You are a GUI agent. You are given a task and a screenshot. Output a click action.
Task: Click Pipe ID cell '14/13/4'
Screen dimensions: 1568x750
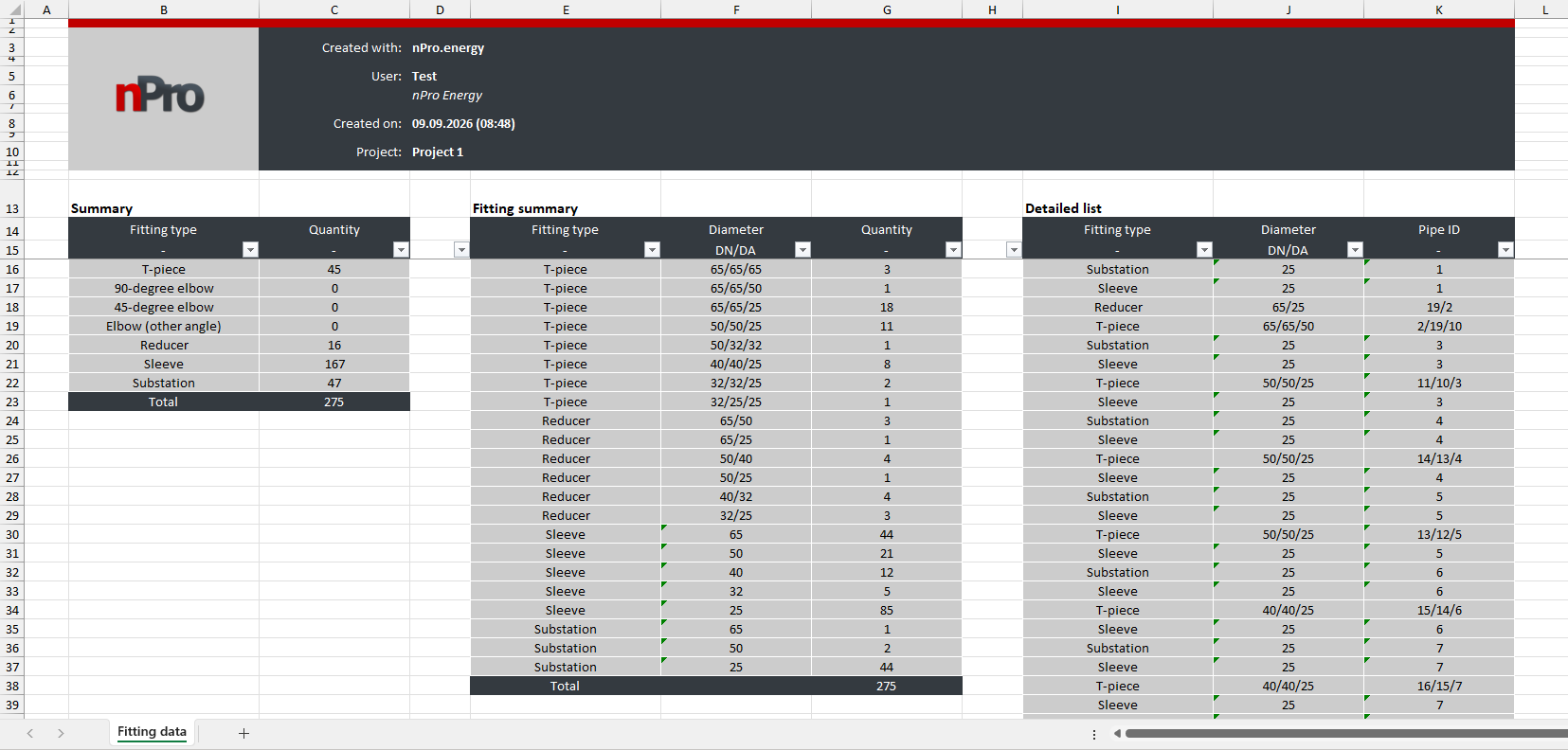coord(1439,458)
